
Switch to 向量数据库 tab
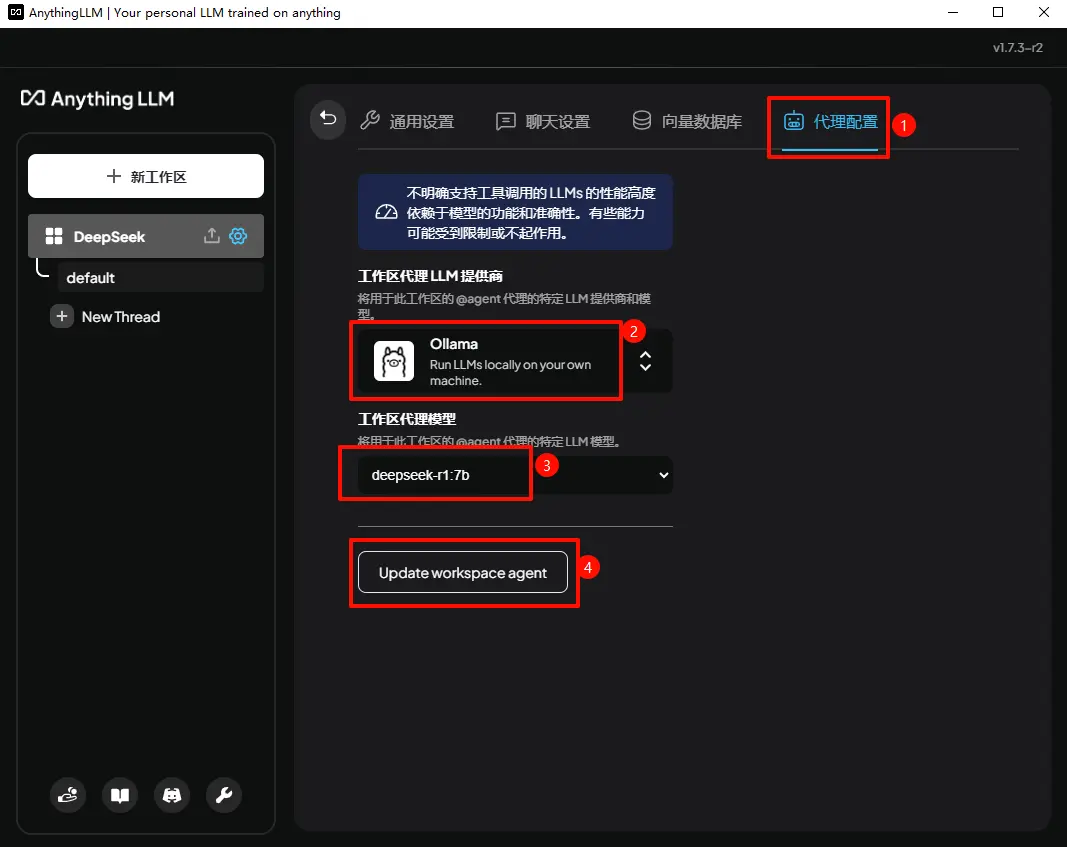point(687,122)
